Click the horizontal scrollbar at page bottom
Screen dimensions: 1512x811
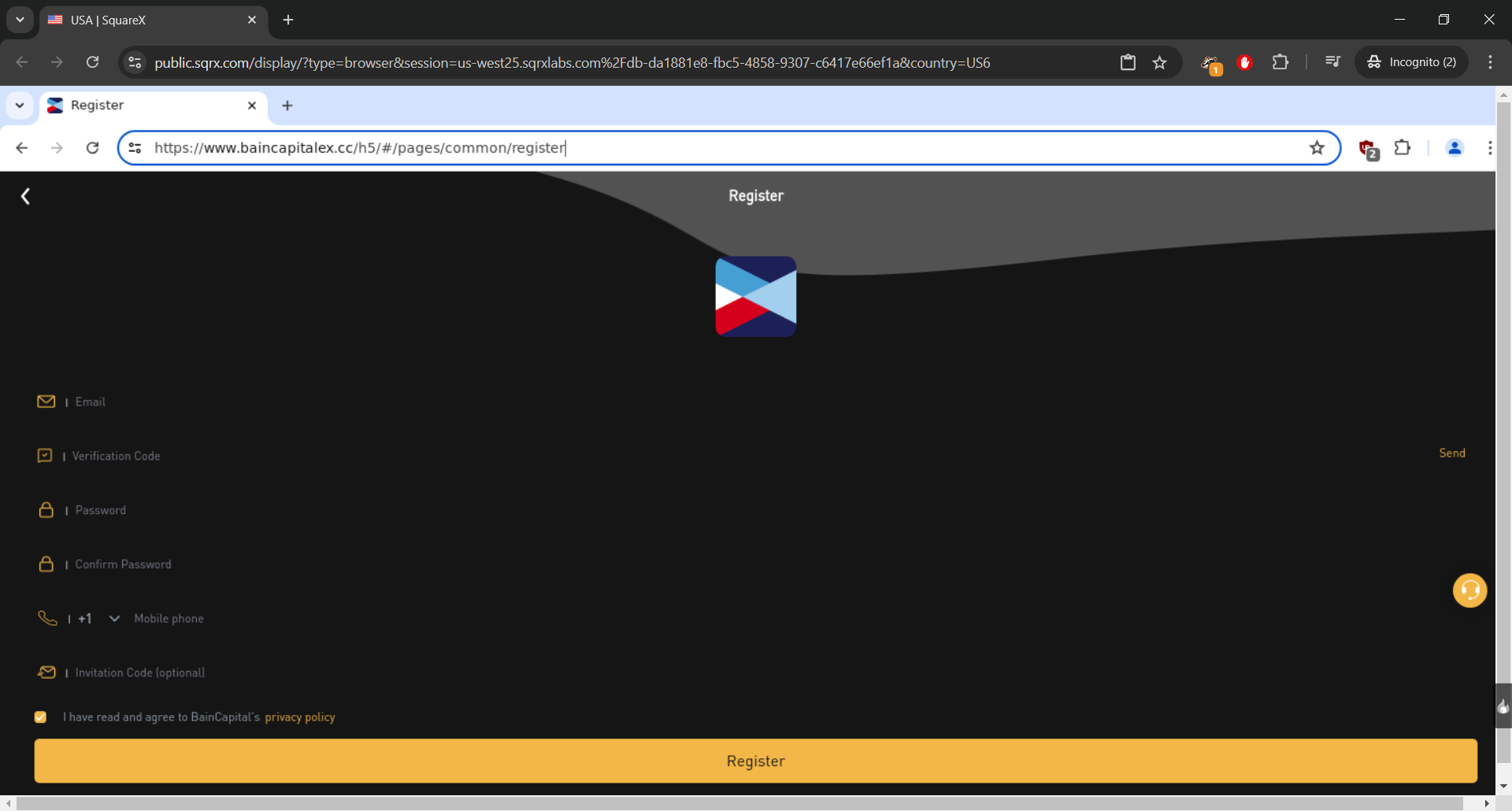pyautogui.click(x=740, y=803)
